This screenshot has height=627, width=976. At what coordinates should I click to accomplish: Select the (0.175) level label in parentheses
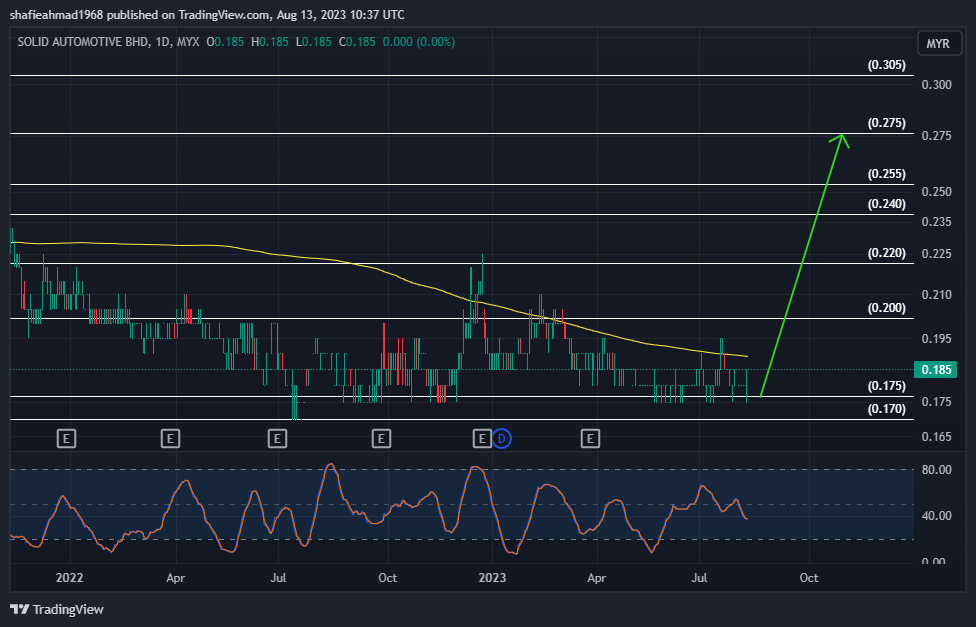(886, 385)
